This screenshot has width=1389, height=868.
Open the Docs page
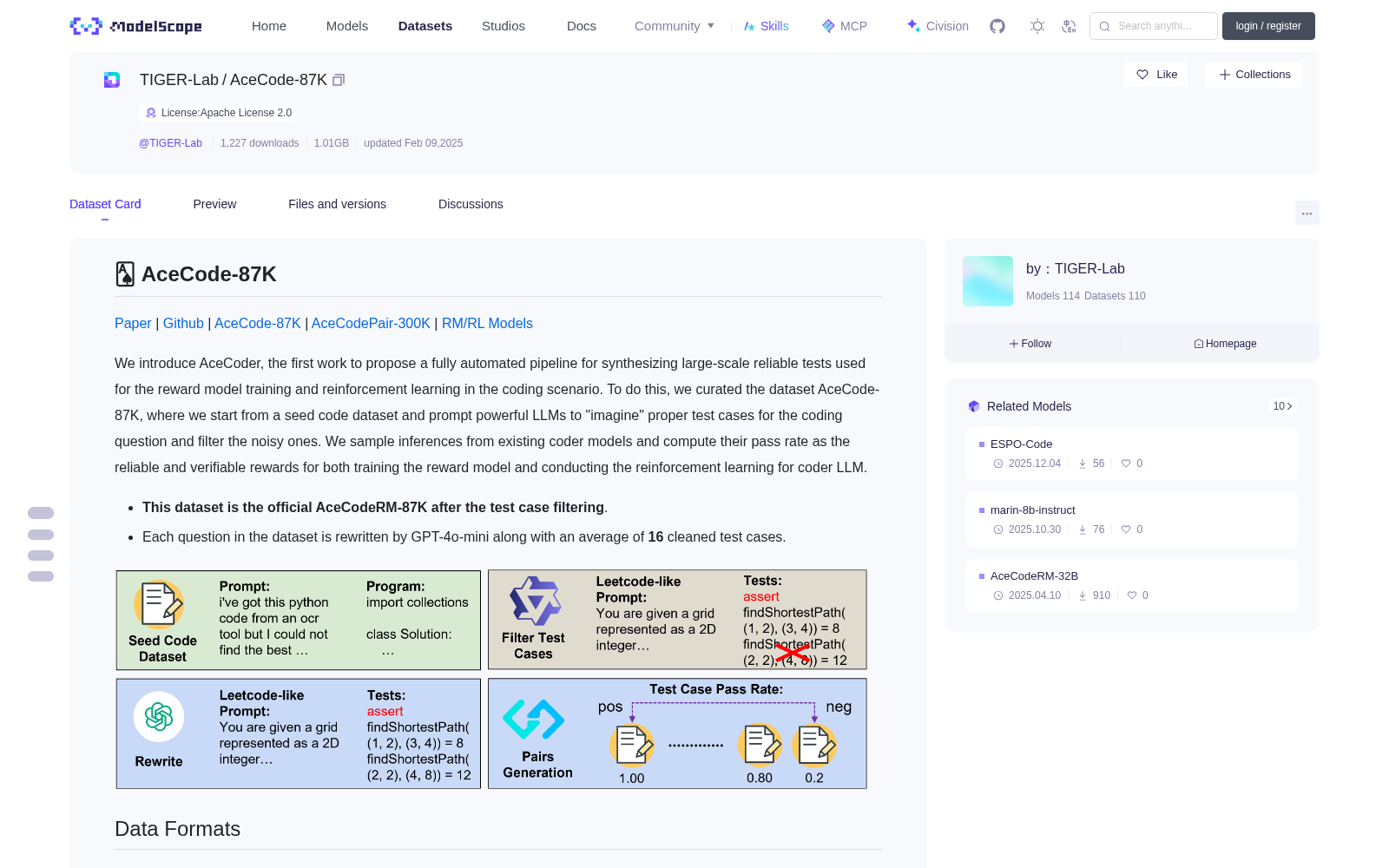[x=582, y=26]
